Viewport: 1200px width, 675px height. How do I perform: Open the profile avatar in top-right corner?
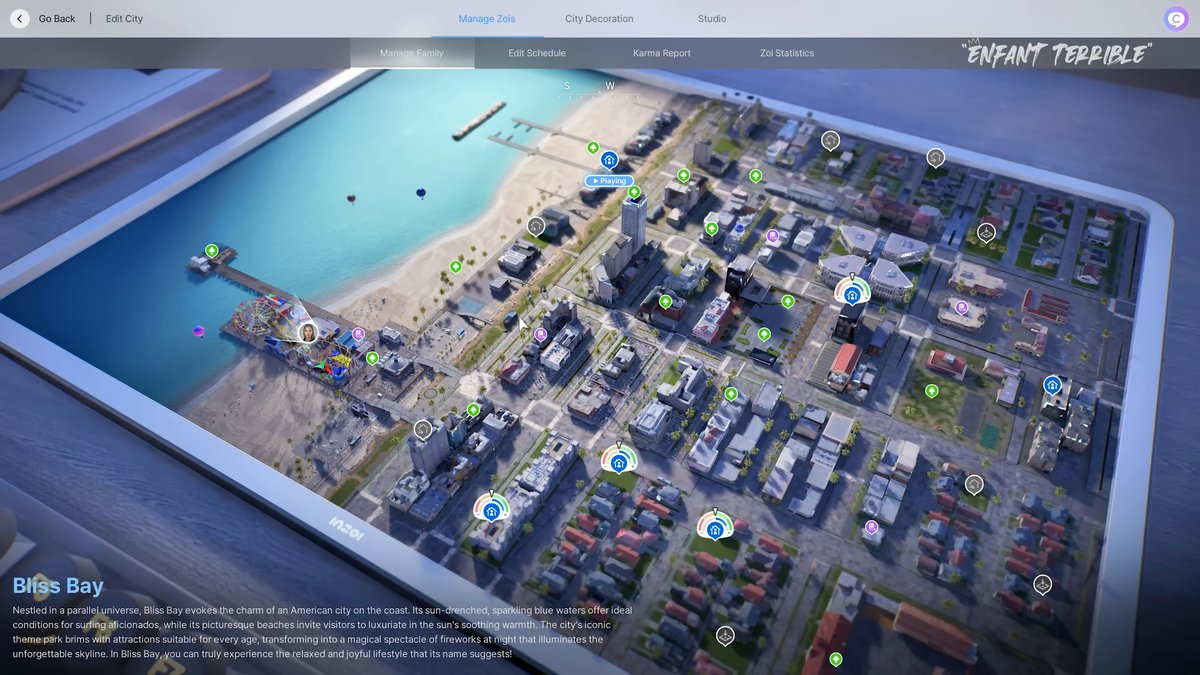[x=1176, y=18]
